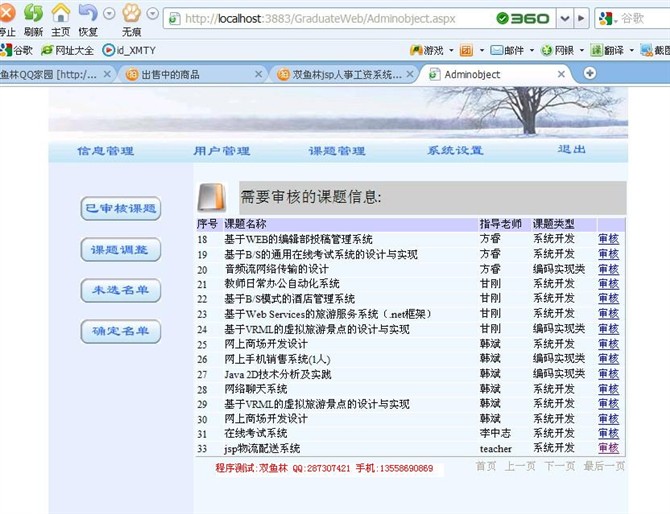Open the 系统设置 navigation menu
670x514 pixels.
pos(455,151)
